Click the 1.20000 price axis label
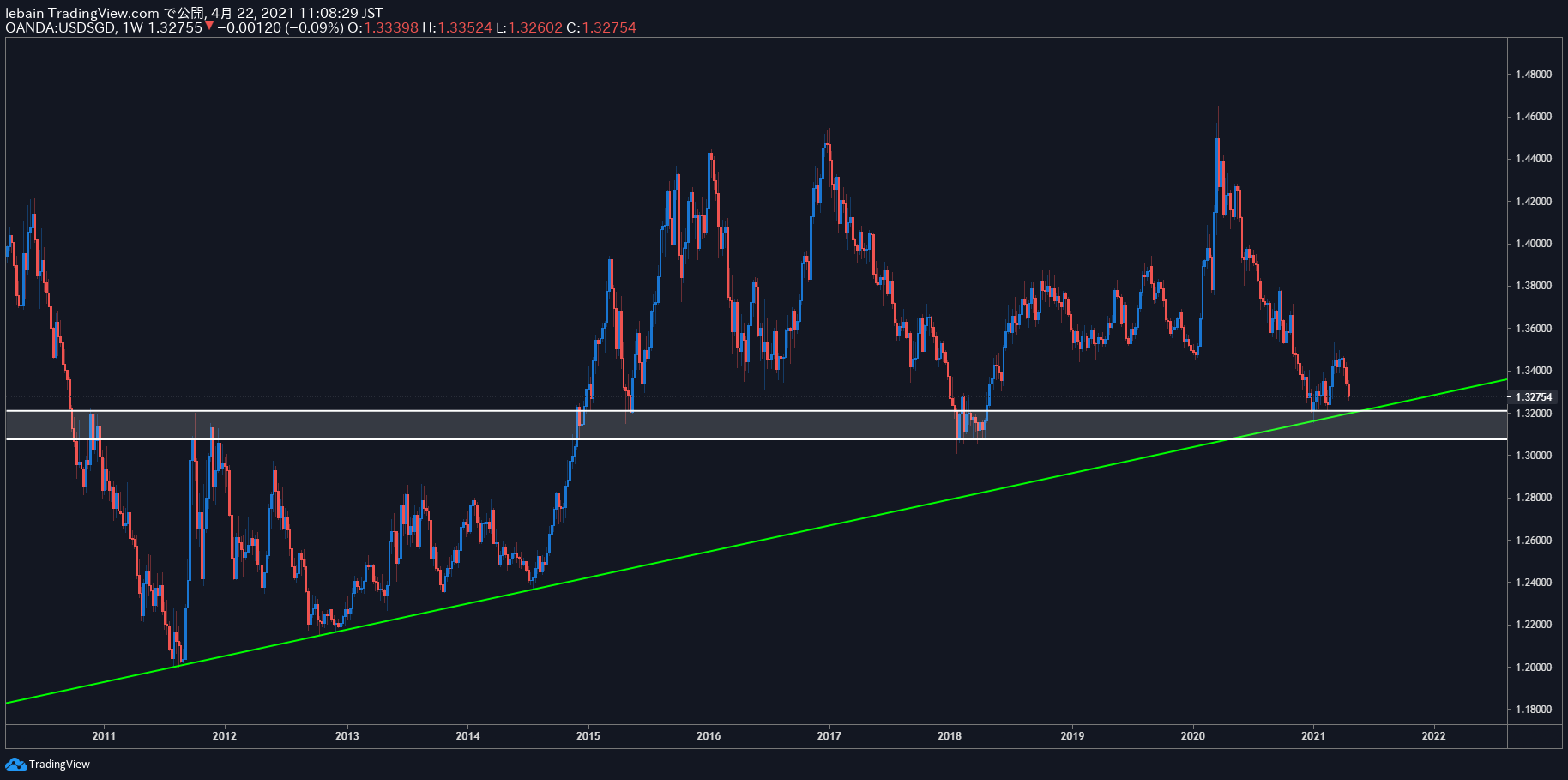This screenshot has width=1568, height=780. pos(1533,668)
